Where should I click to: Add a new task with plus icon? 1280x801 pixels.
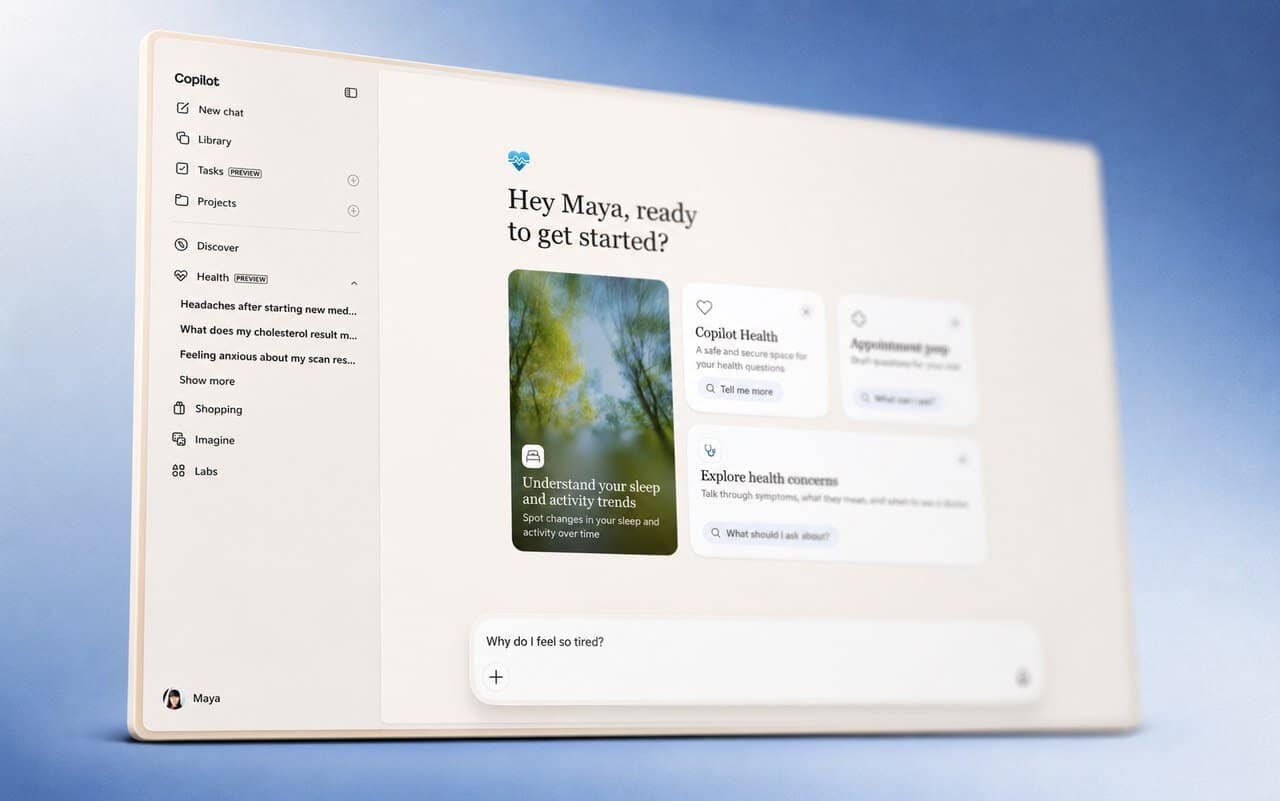(x=353, y=181)
